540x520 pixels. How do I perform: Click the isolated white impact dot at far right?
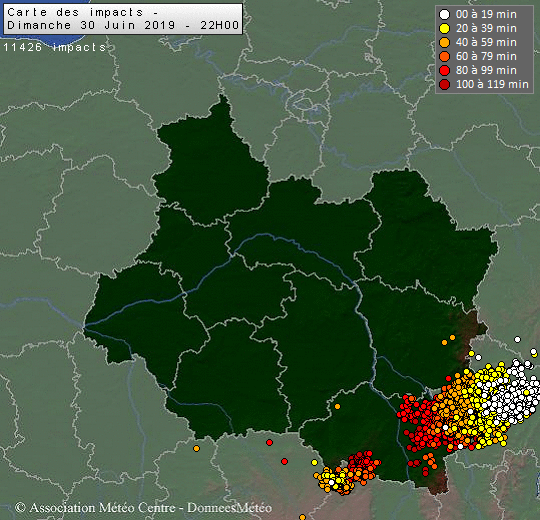point(517,340)
